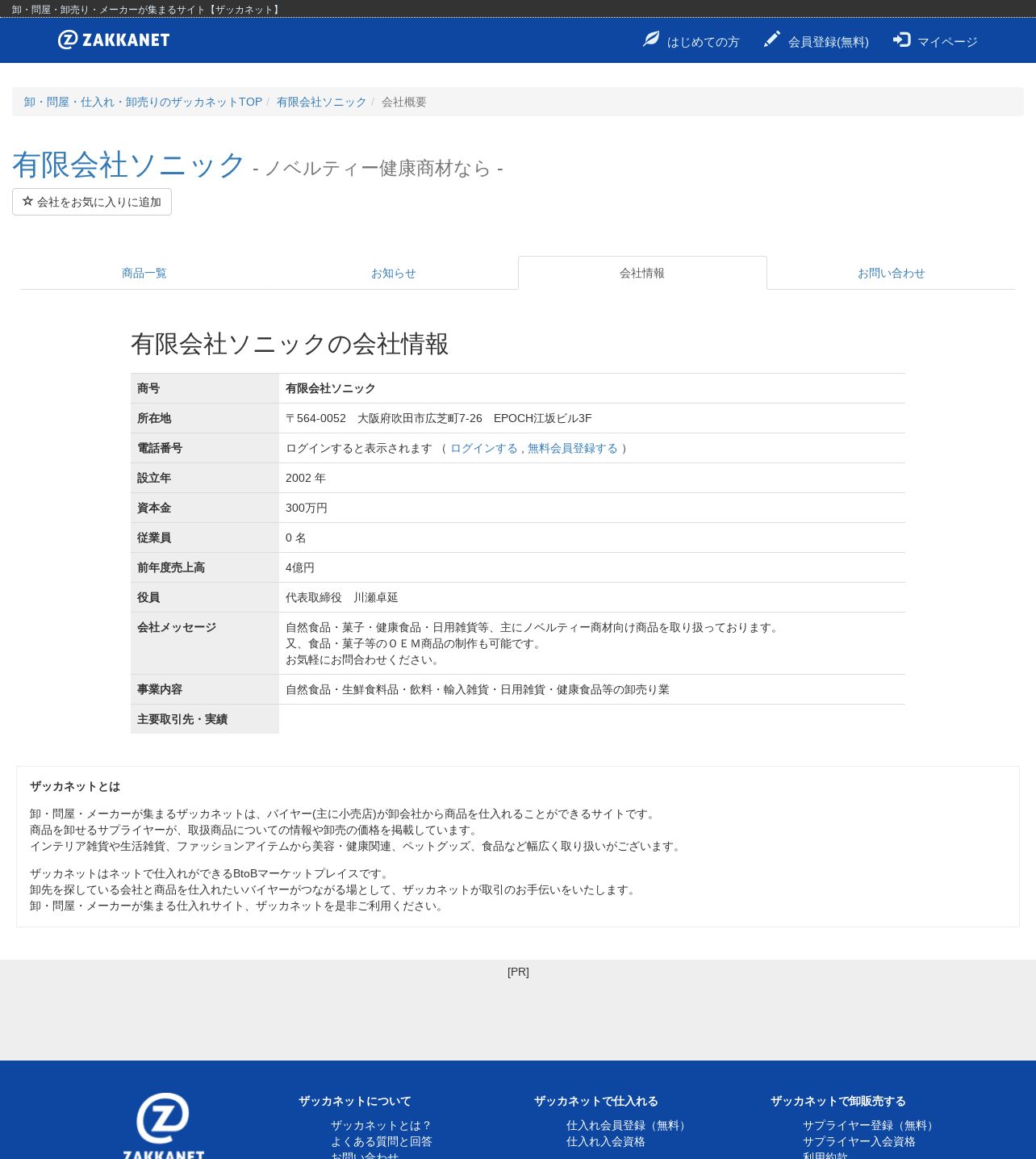The width and height of the screenshot is (1036, 1159).
Task: Click the 4億円 sales value
Action: pos(300,567)
